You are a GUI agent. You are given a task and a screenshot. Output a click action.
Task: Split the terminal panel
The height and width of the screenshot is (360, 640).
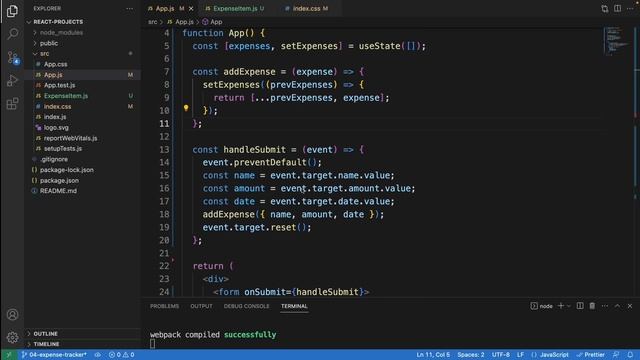click(580, 306)
